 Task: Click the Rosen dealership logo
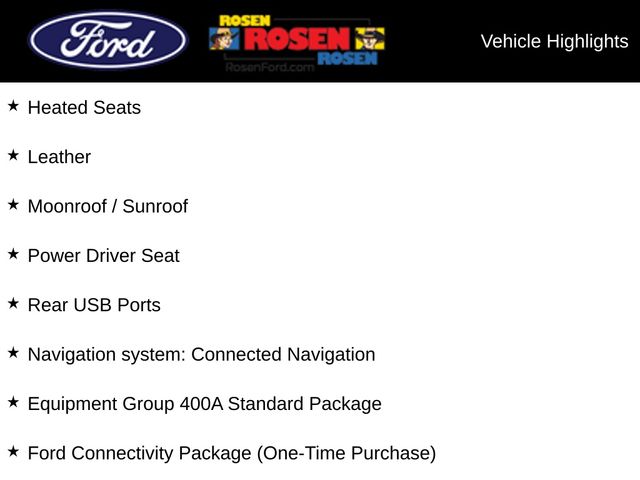point(297,40)
